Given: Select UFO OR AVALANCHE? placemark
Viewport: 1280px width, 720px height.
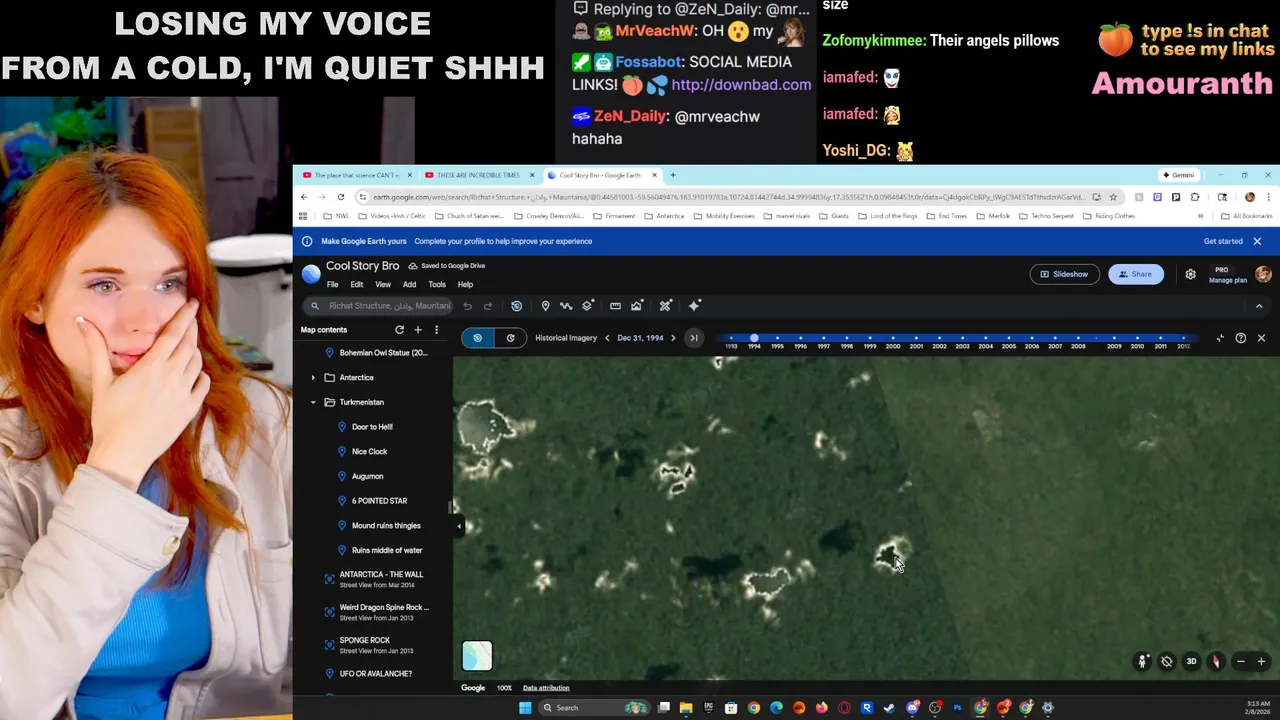Looking at the screenshot, I should point(375,674).
